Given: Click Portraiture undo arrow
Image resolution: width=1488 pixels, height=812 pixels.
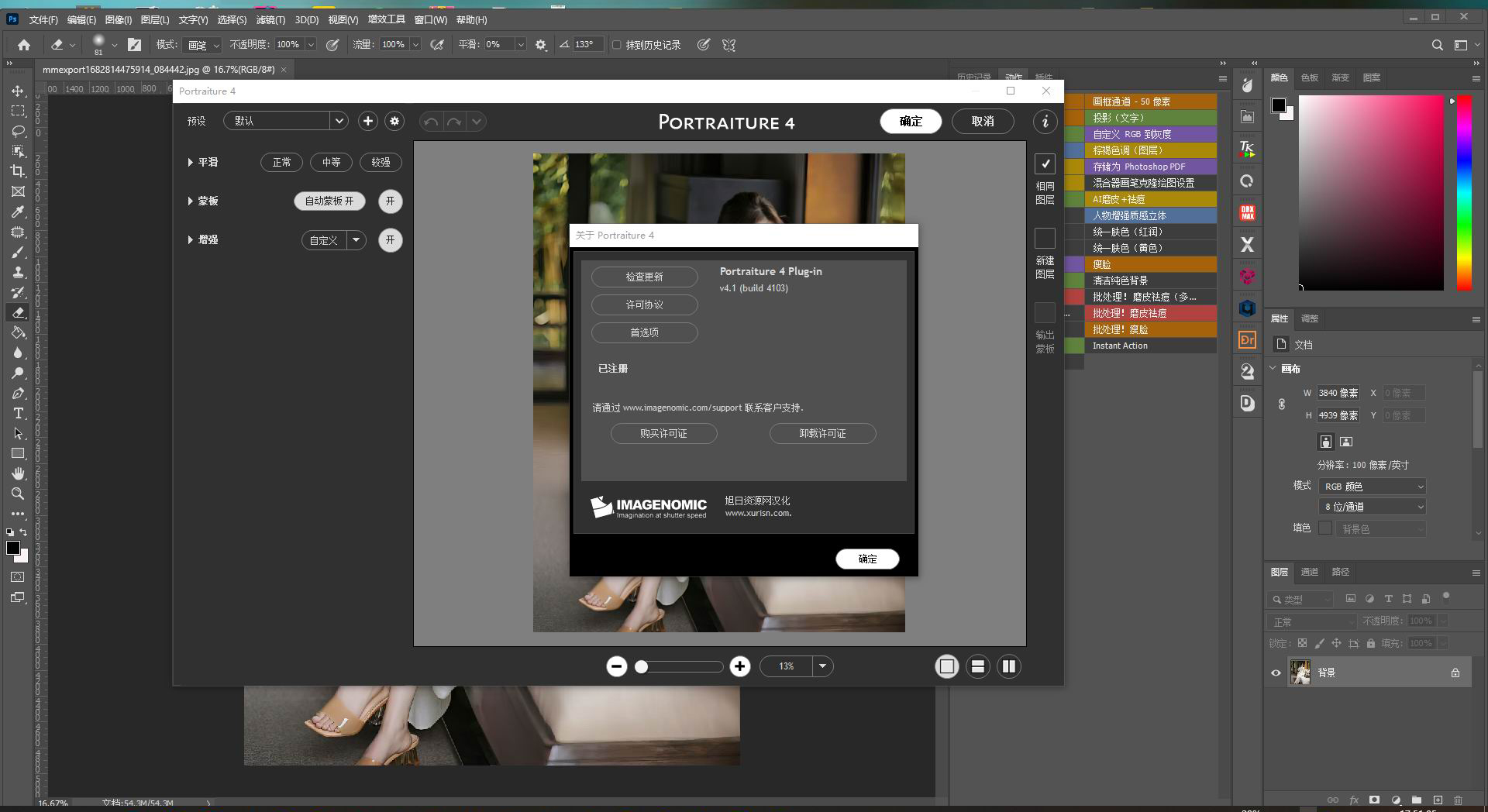Looking at the screenshot, I should coord(431,122).
